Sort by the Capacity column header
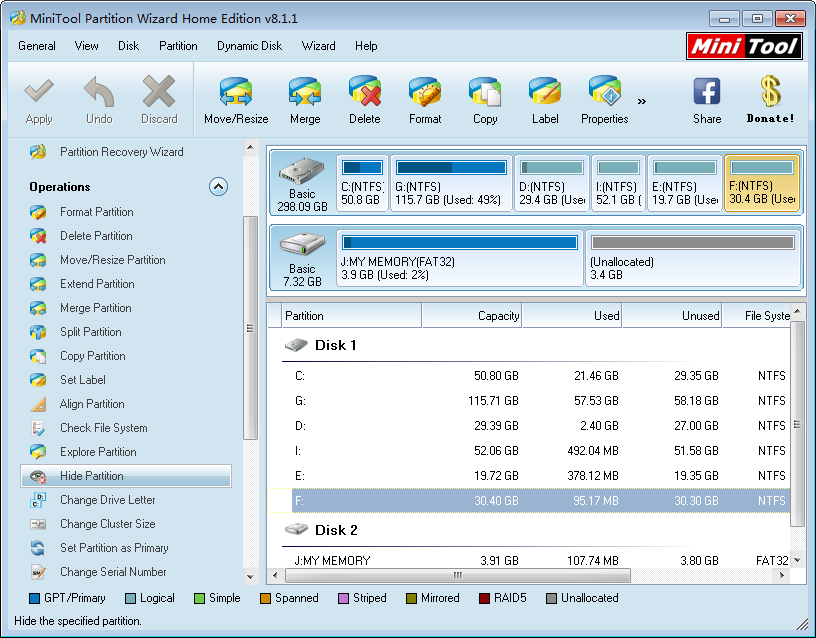Image resolution: width=816 pixels, height=638 pixels. pyautogui.click(x=471, y=316)
